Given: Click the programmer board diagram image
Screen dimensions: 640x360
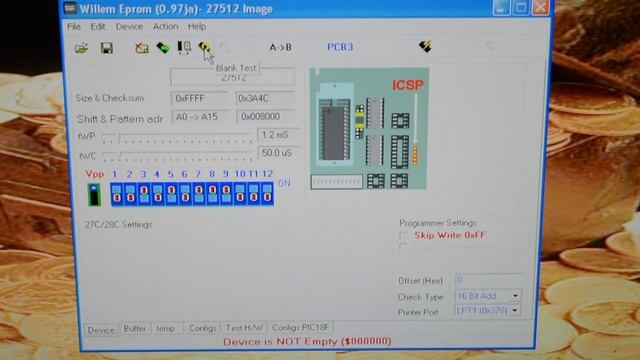Looking at the screenshot, I should (369, 129).
